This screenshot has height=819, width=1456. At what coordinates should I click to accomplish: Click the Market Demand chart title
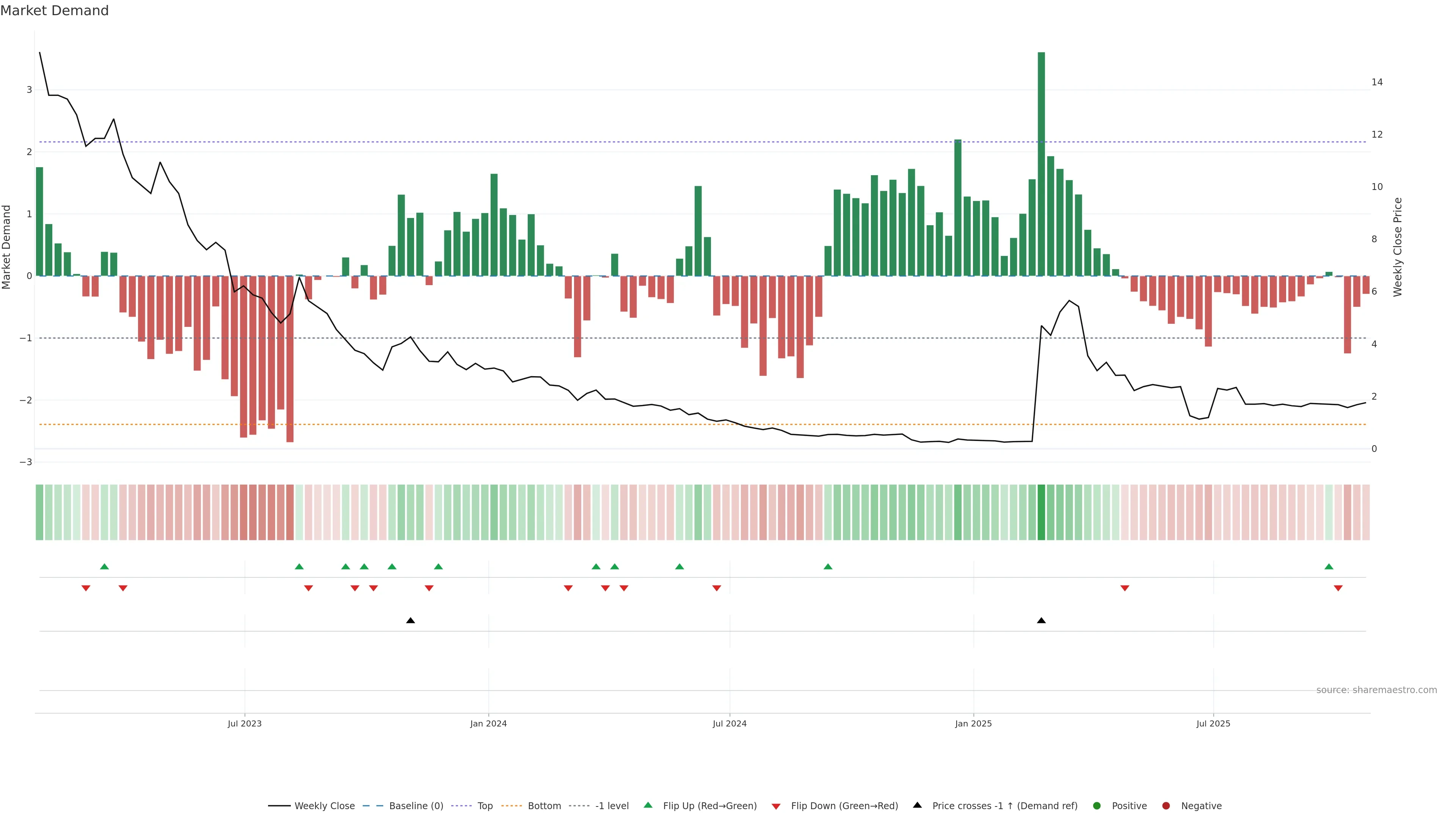point(54,11)
